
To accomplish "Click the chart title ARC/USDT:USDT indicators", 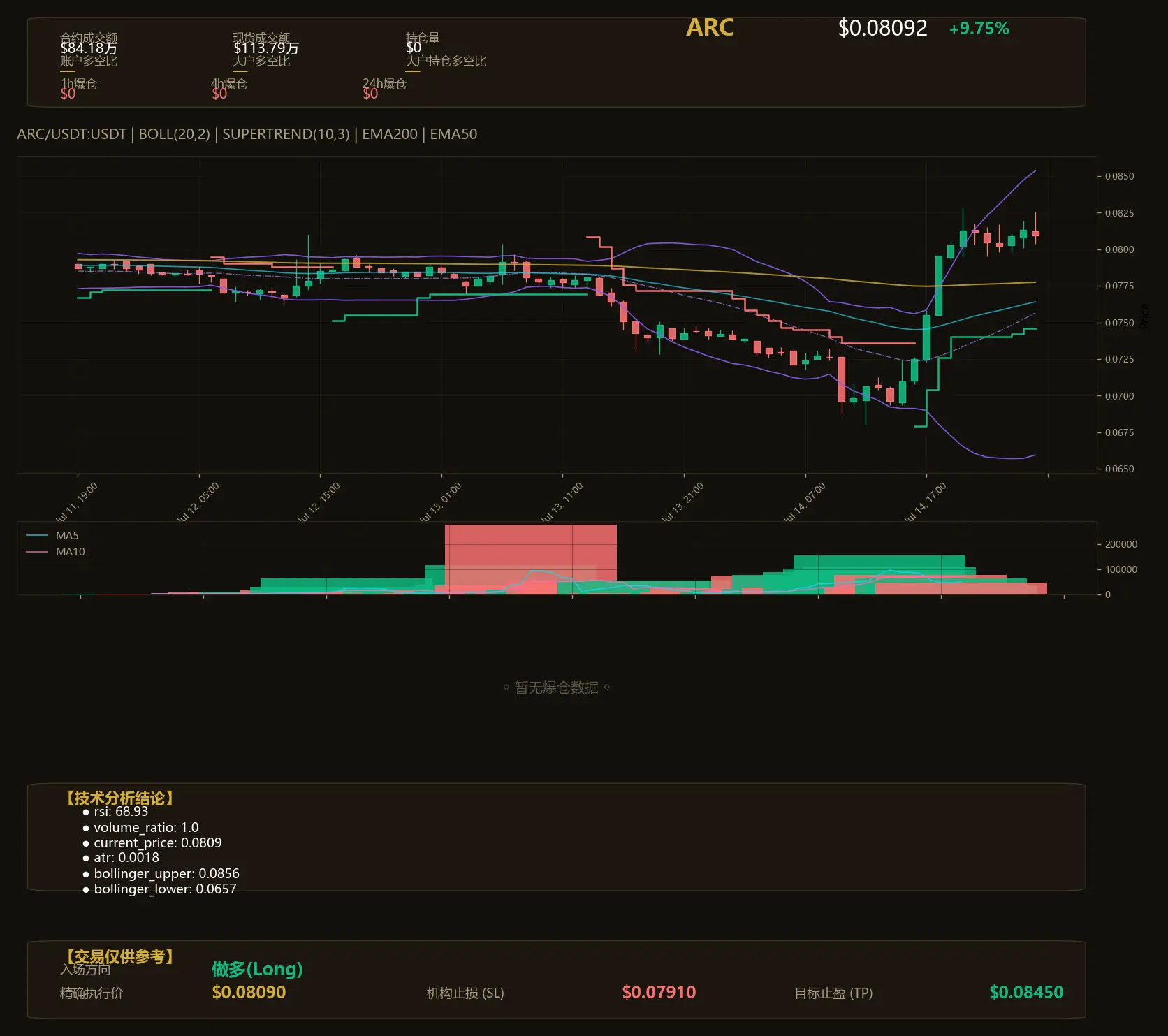I will [x=247, y=134].
